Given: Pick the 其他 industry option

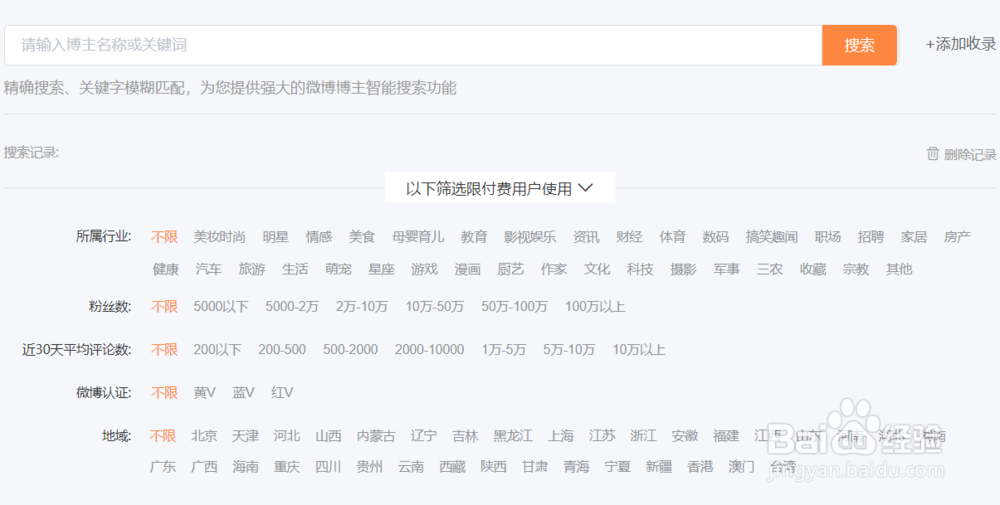Looking at the screenshot, I should (x=899, y=269).
